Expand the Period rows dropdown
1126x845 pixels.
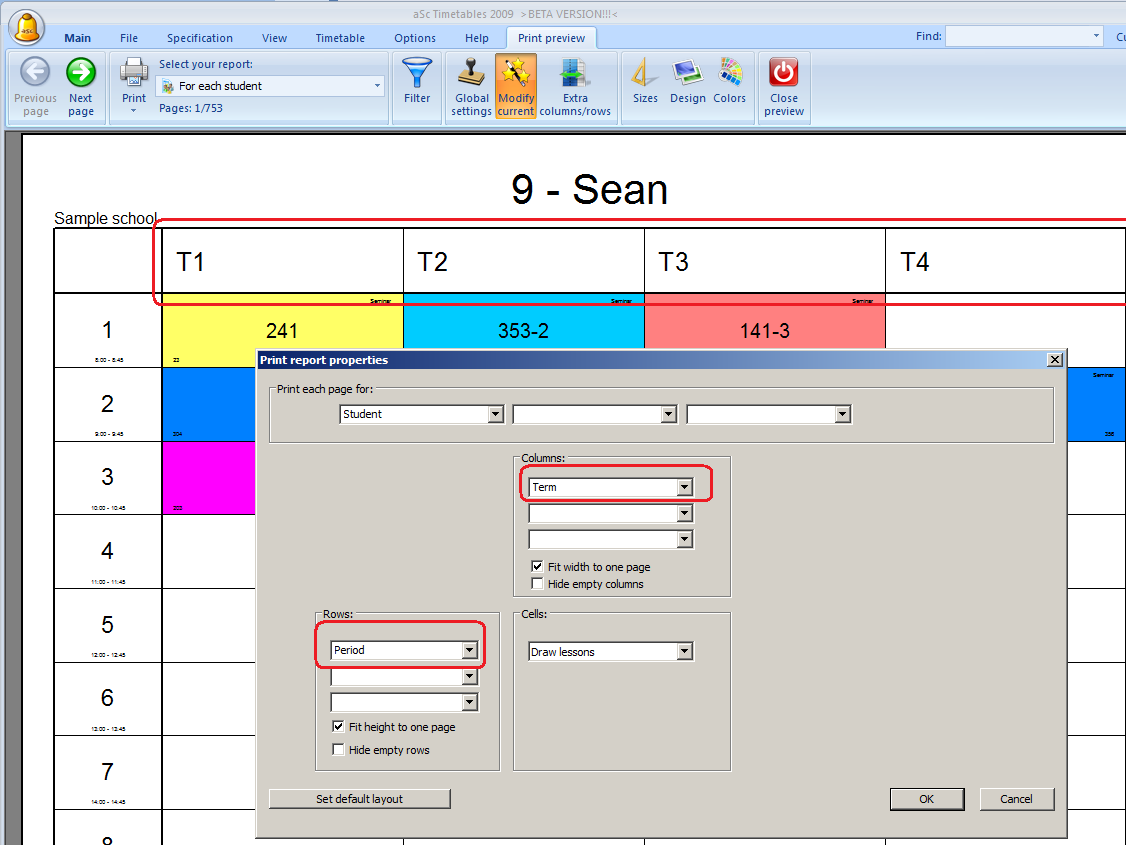[469, 650]
